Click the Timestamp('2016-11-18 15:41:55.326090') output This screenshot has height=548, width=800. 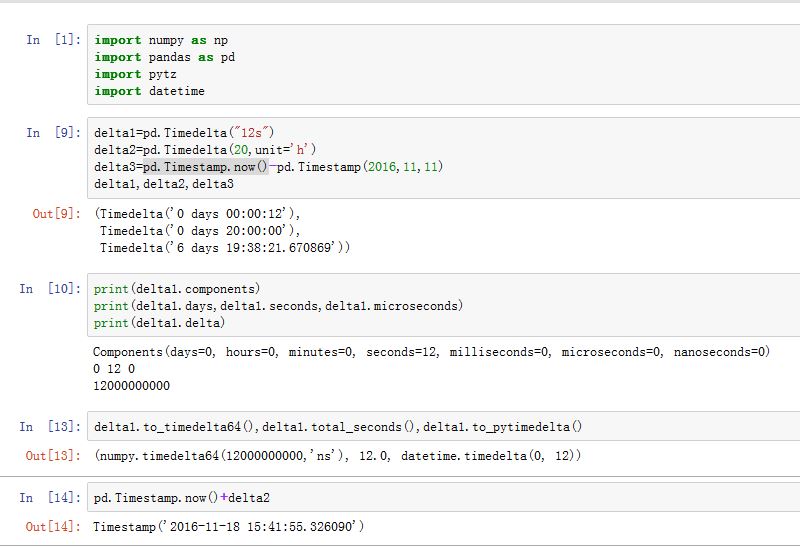228,526
